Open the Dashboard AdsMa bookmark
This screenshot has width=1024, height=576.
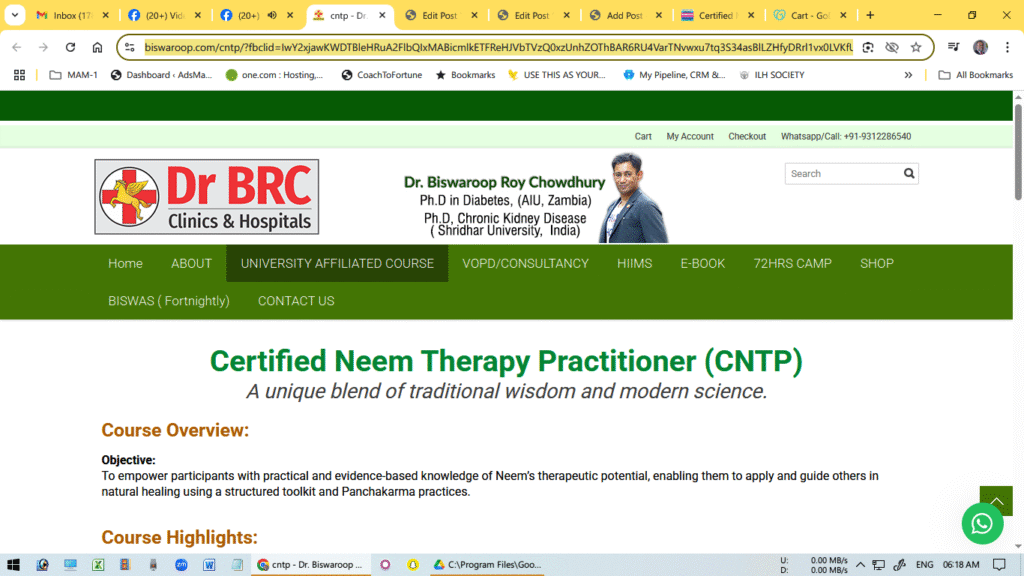[161, 75]
